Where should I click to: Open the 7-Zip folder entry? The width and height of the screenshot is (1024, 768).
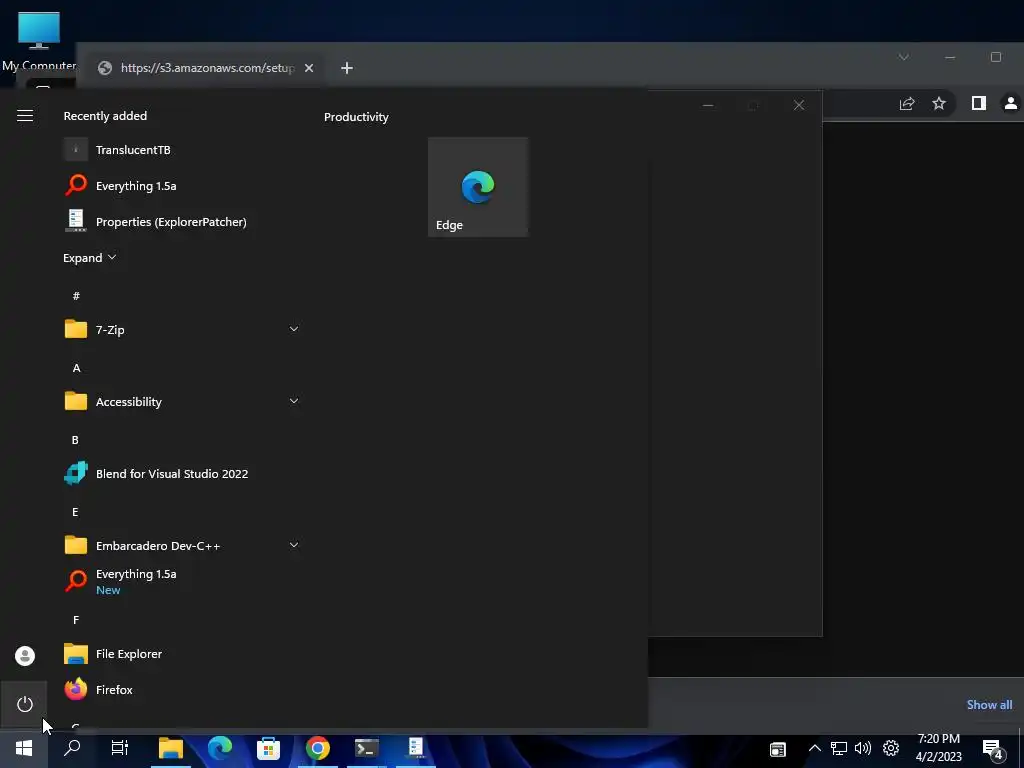tap(183, 329)
